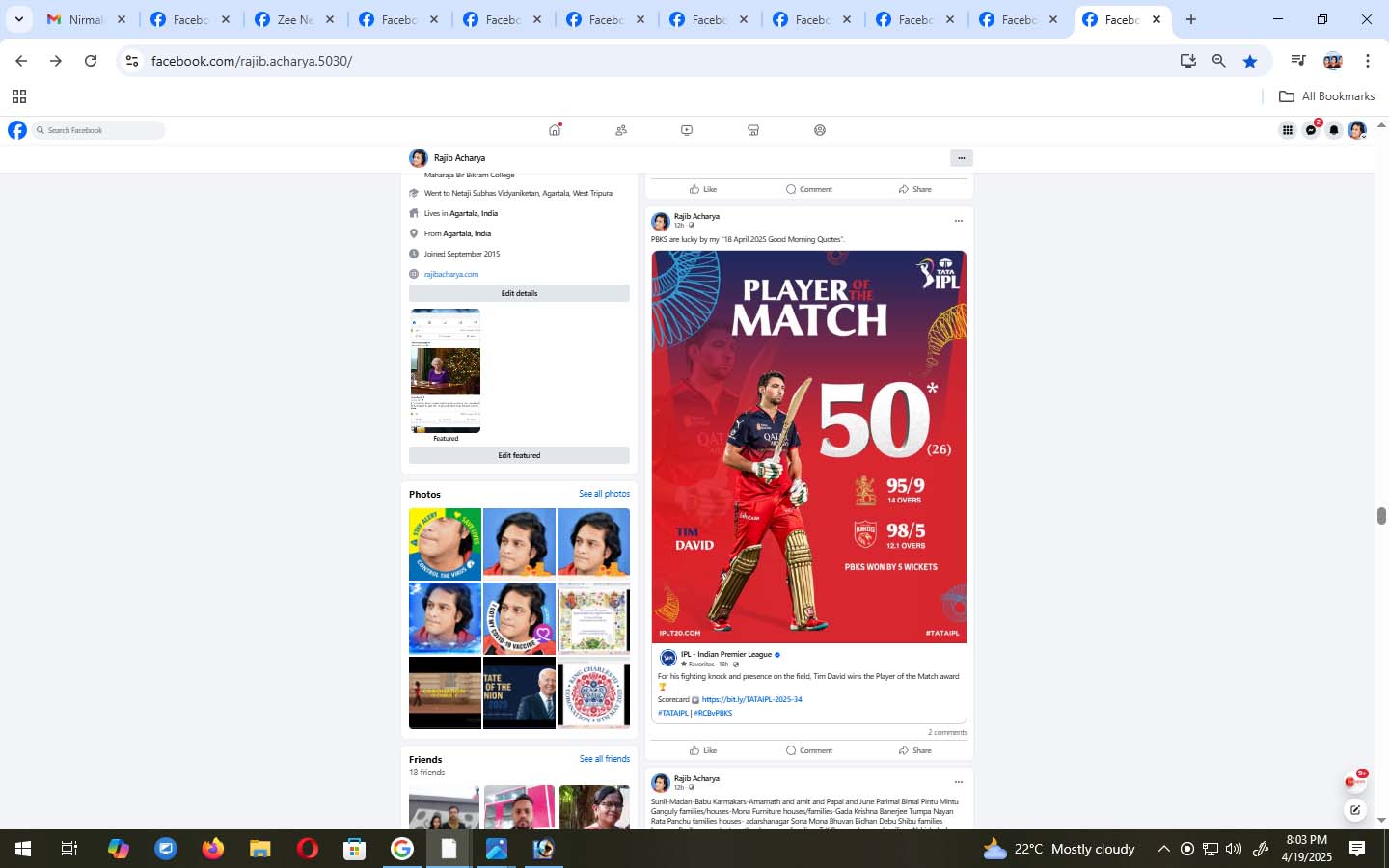Comment on the Player of the Match post

(809, 750)
